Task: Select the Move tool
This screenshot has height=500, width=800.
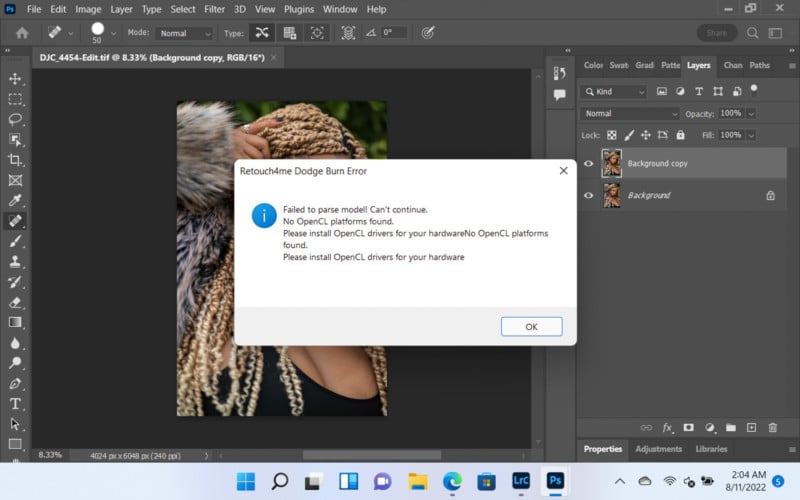Action: (x=15, y=78)
